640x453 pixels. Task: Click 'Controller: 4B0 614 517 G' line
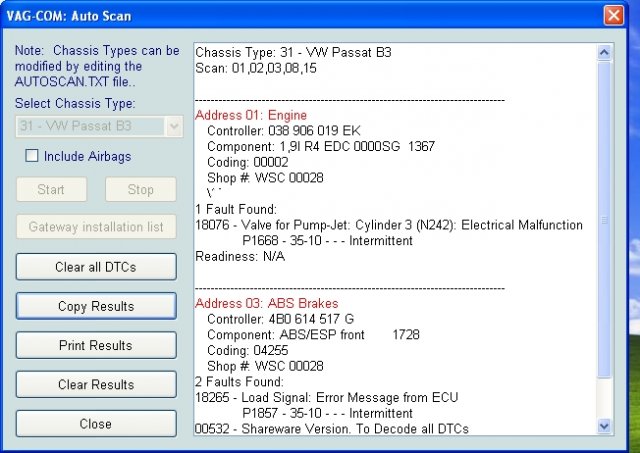280,319
